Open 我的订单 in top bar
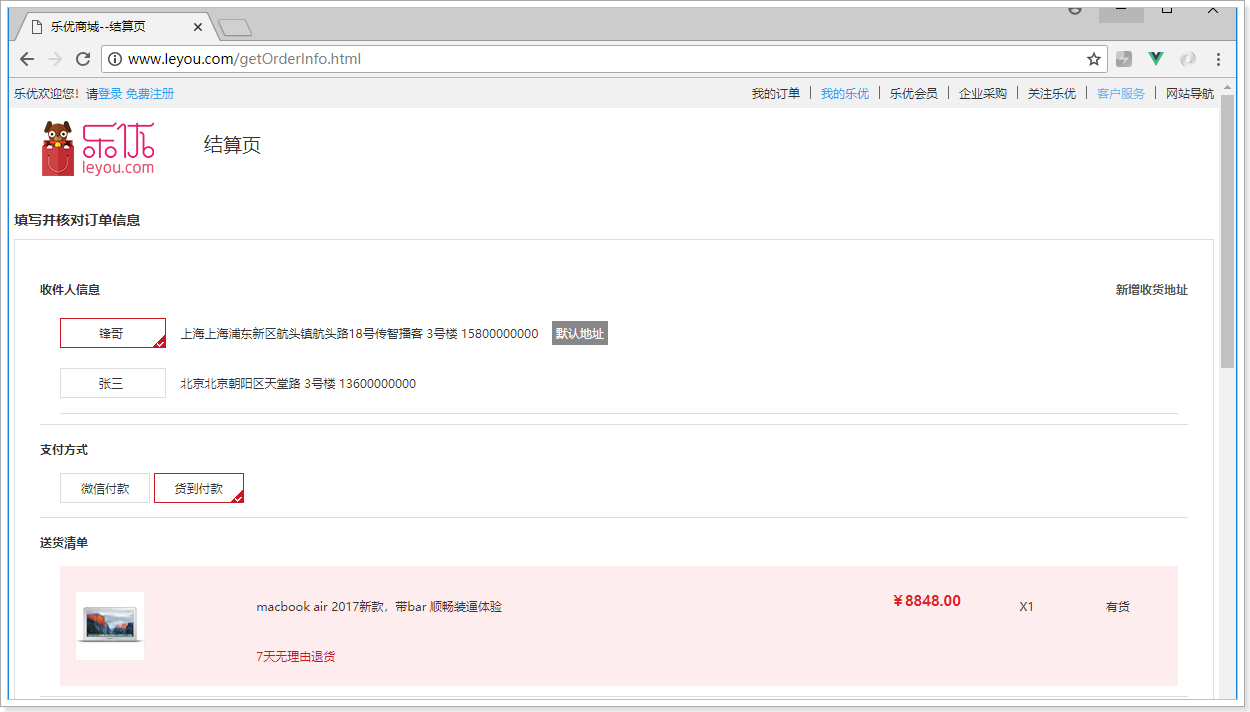This screenshot has height=712, width=1250. click(776, 94)
